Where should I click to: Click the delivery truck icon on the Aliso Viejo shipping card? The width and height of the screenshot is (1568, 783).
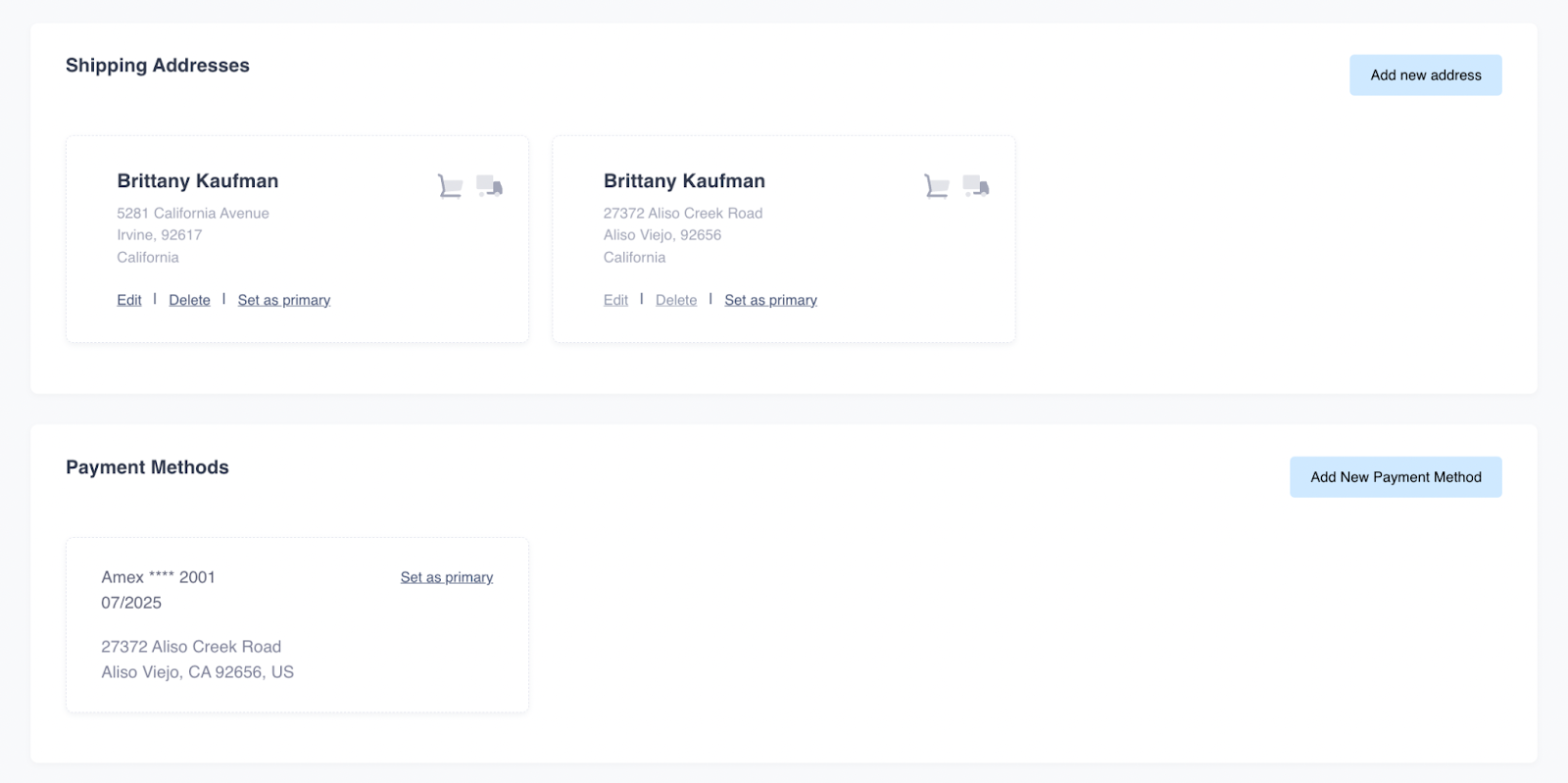click(976, 185)
